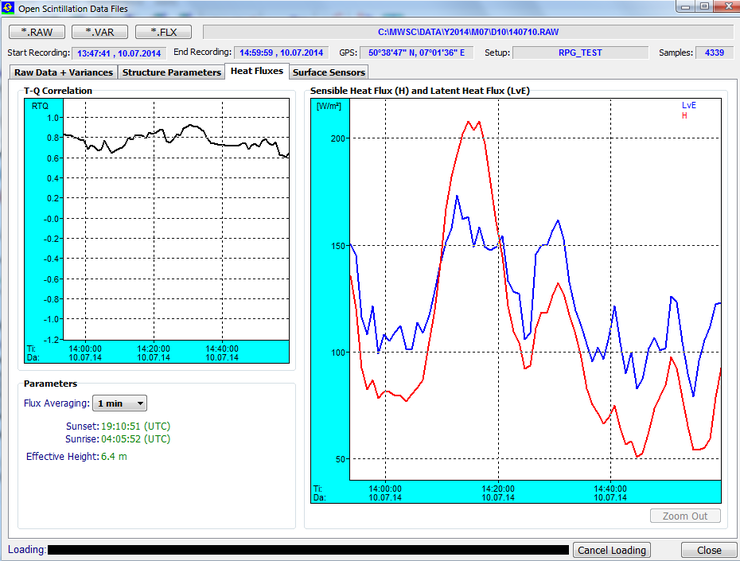Expand the Flux Averaging dropdown
740x561 pixels.
coord(120,403)
